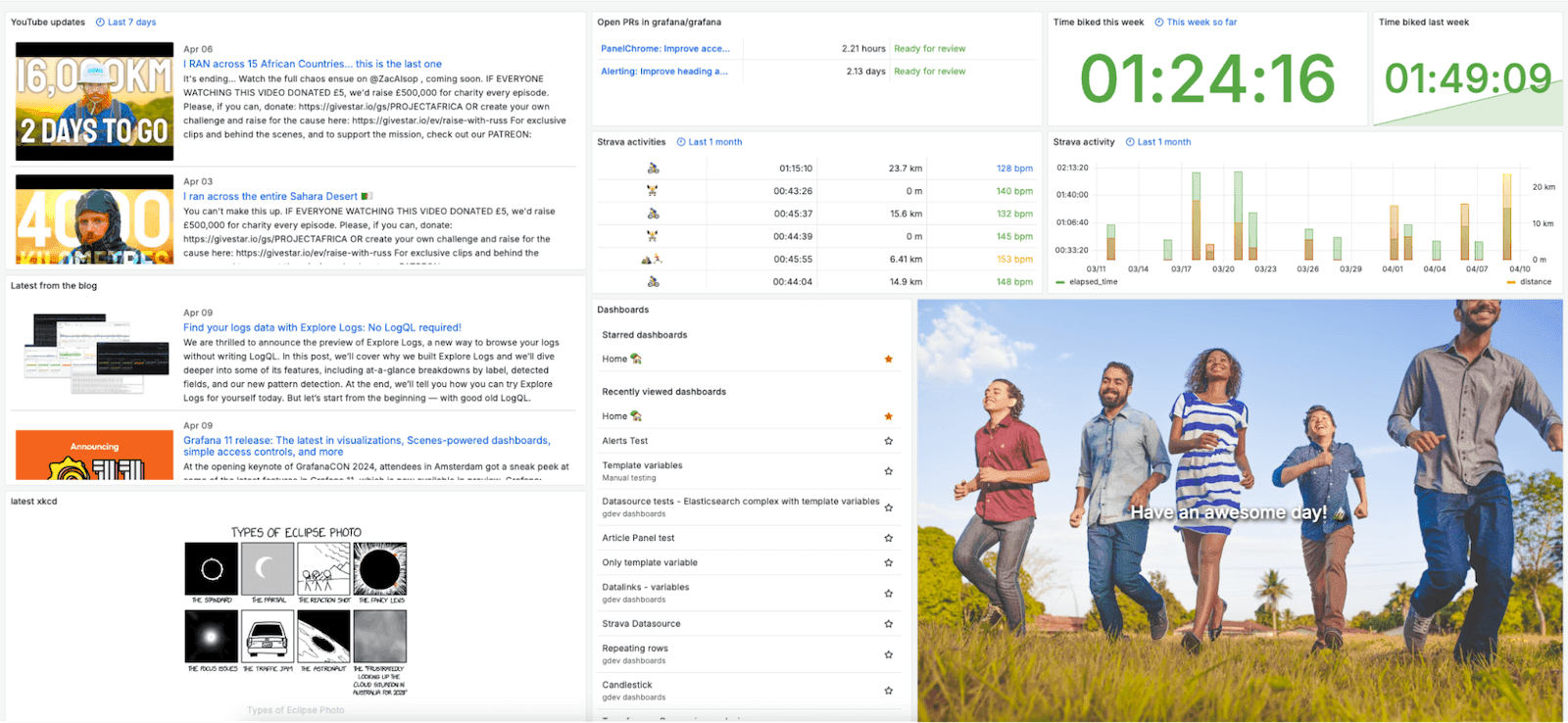Click the 'Latest from the blog' panel title
Screen dimensions: 1568x723
pyautogui.click(x=54, y=286)
